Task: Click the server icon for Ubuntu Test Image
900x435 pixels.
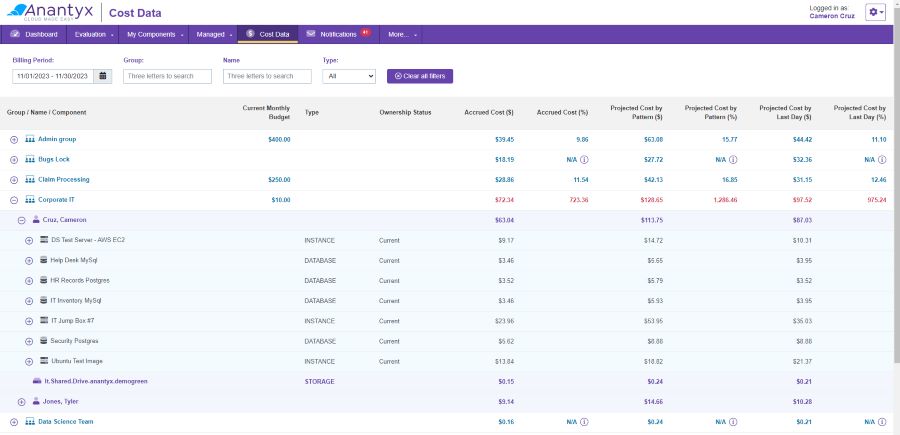Action: (44, 361)
